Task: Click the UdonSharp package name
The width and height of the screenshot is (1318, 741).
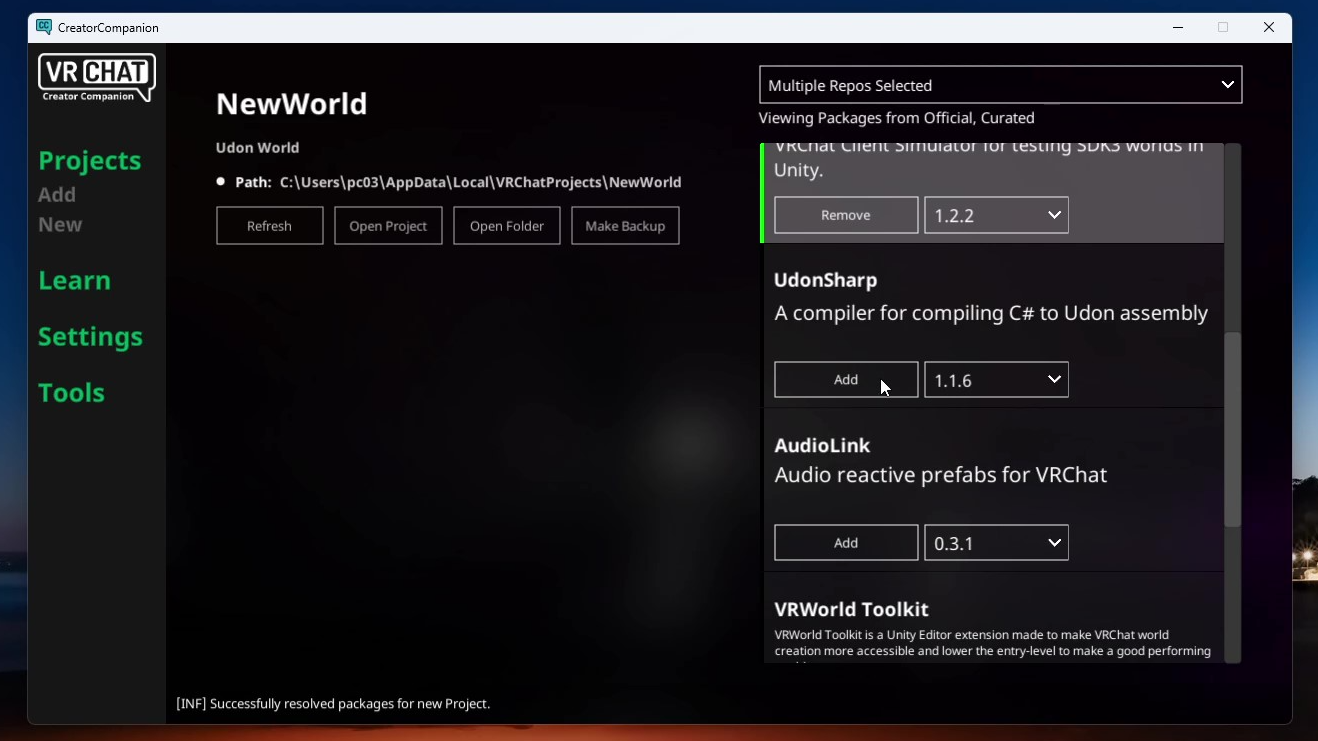Action: pos(825,281)
